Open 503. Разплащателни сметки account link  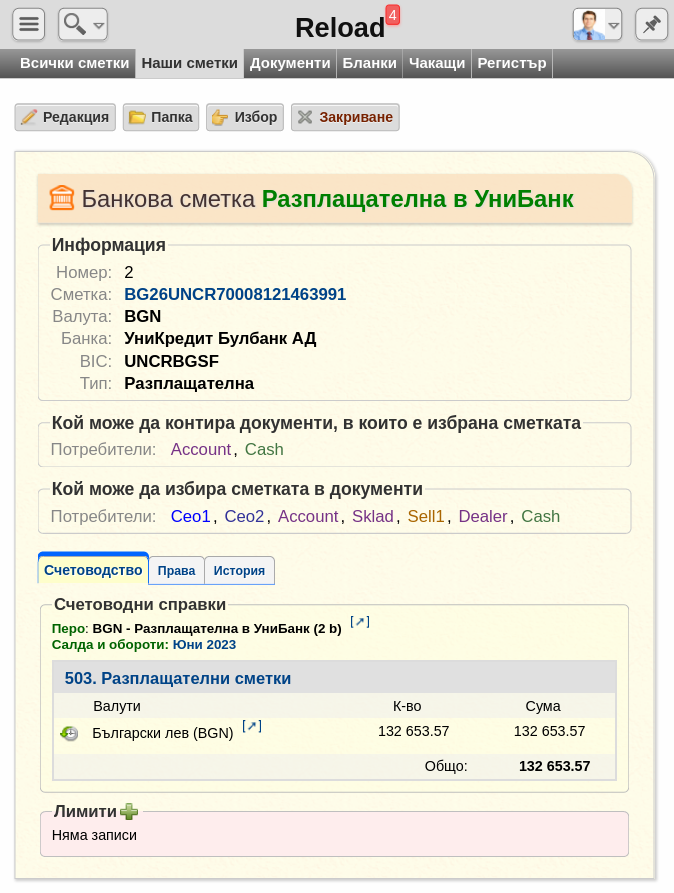tap(178, 678)
